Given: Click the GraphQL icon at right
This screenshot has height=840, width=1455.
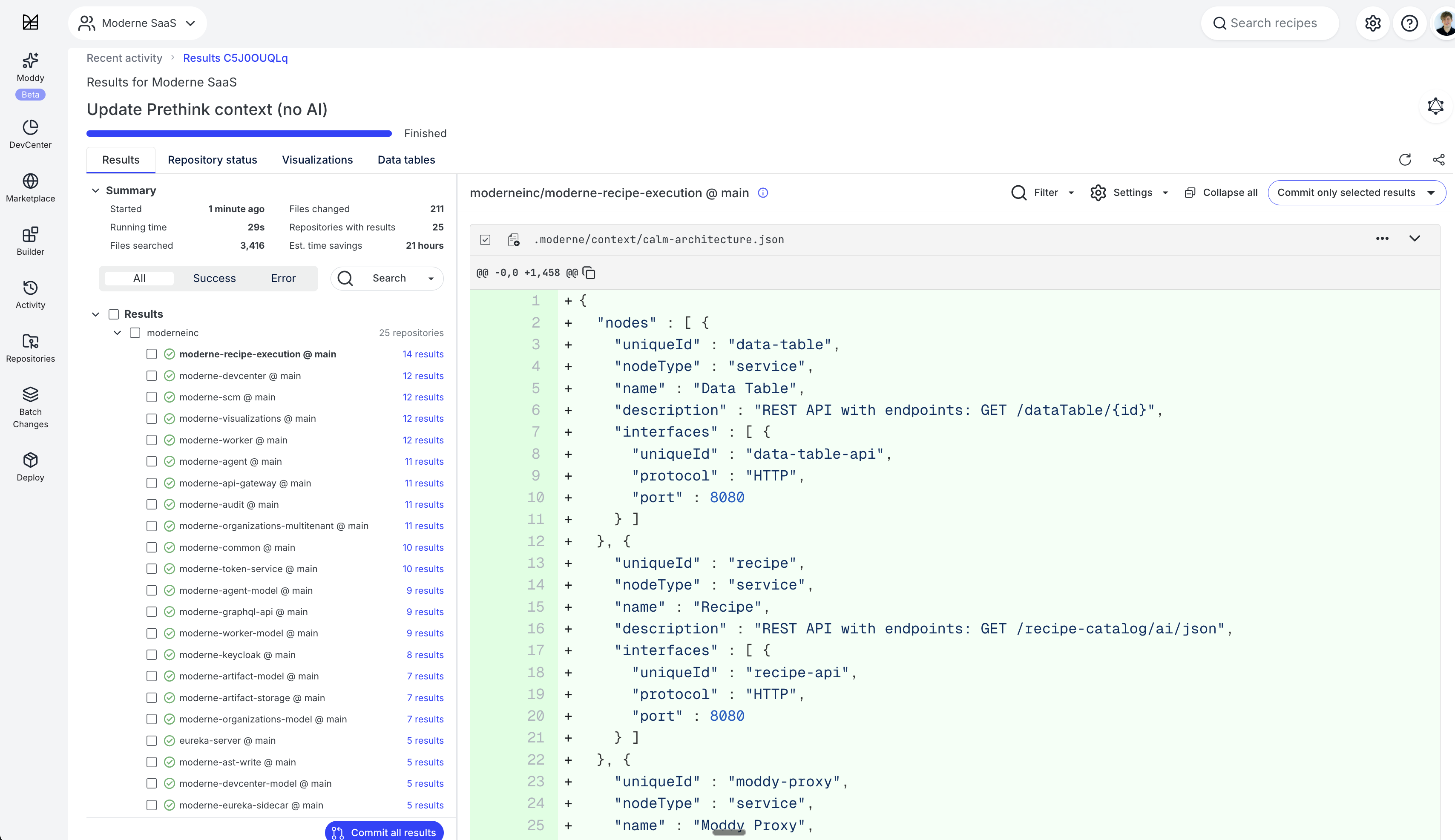Looking at the screenshot, I should coord(1435,106).
